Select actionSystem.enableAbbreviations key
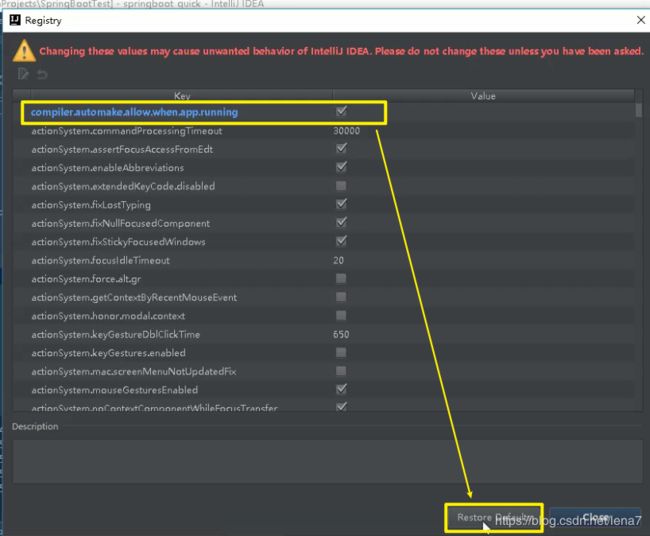Image resolution: width=650 pixels, height=536 pixels. (108, 168)
